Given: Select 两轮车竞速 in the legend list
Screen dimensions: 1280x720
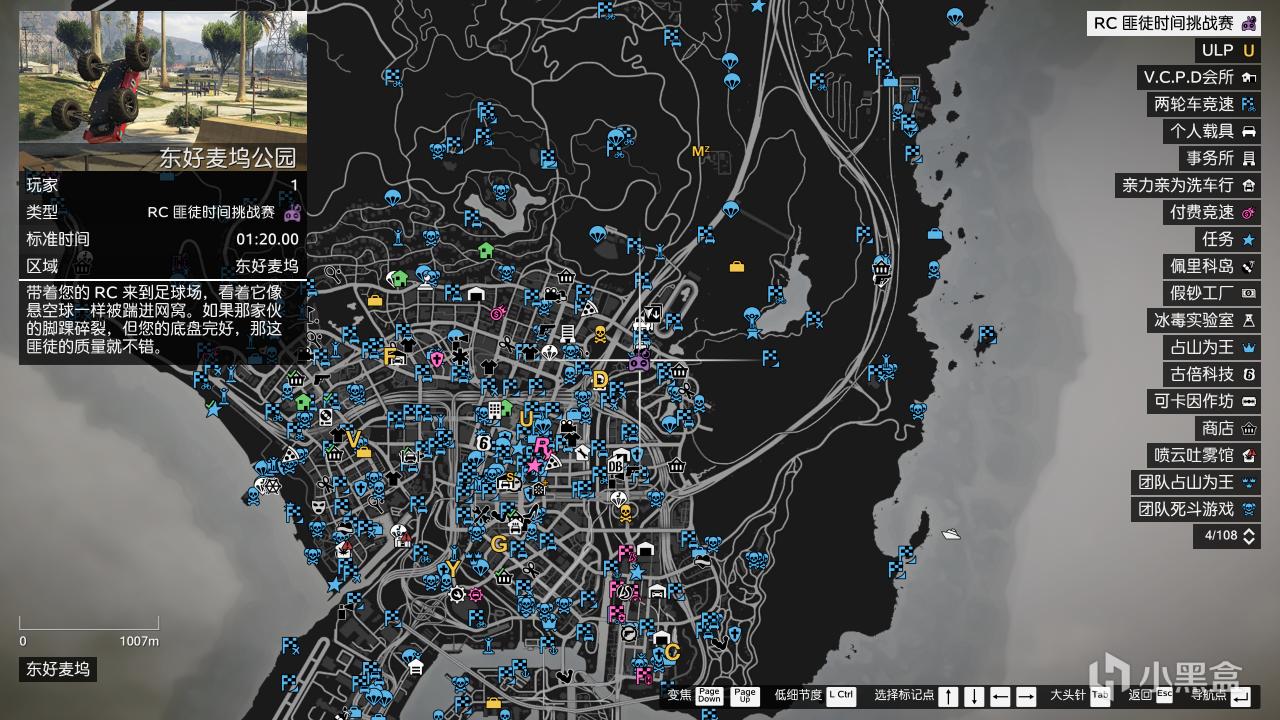Looking at the screenshot, I should 1204,104.
